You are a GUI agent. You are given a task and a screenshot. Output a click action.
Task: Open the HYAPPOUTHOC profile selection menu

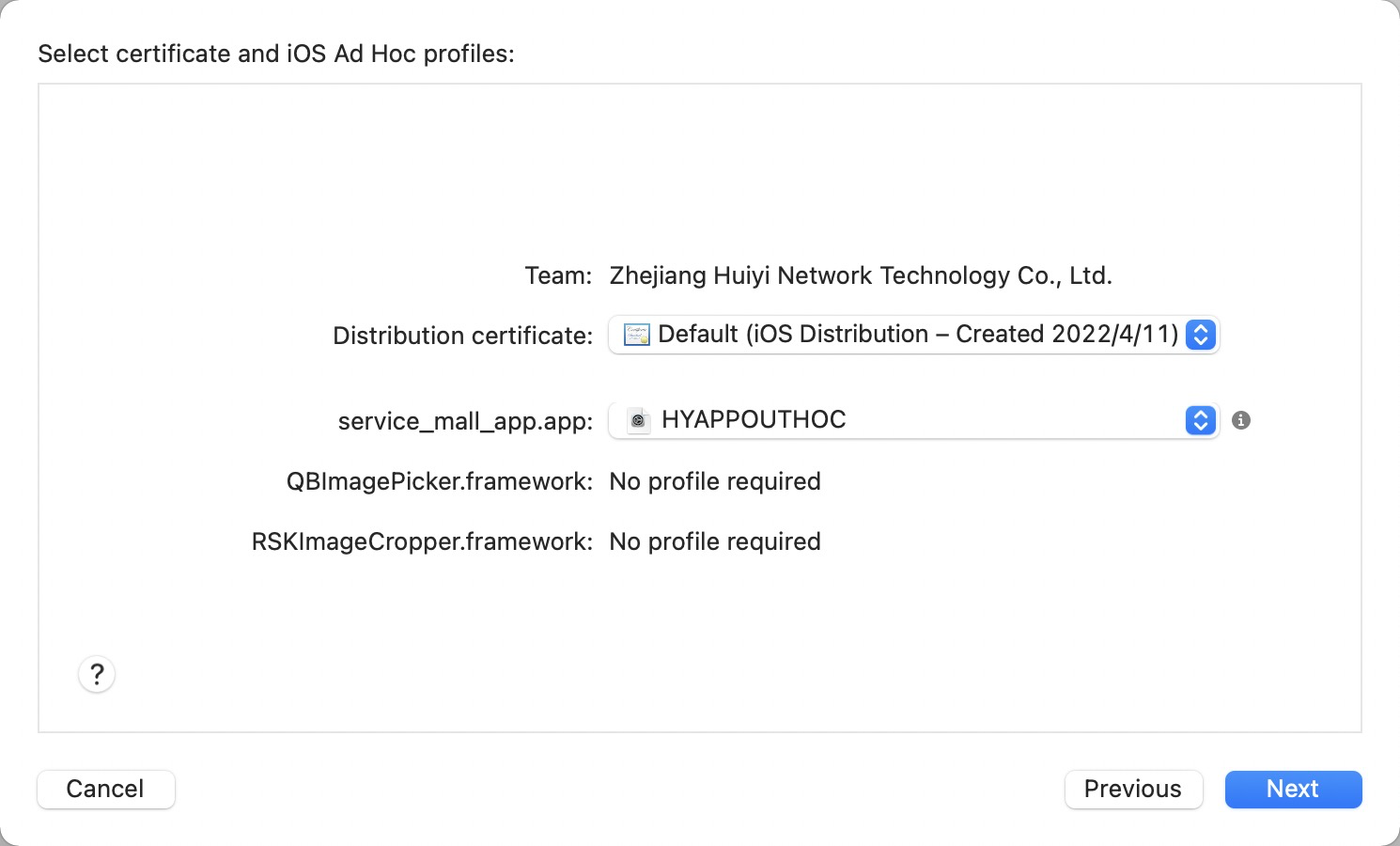[902, 420]
